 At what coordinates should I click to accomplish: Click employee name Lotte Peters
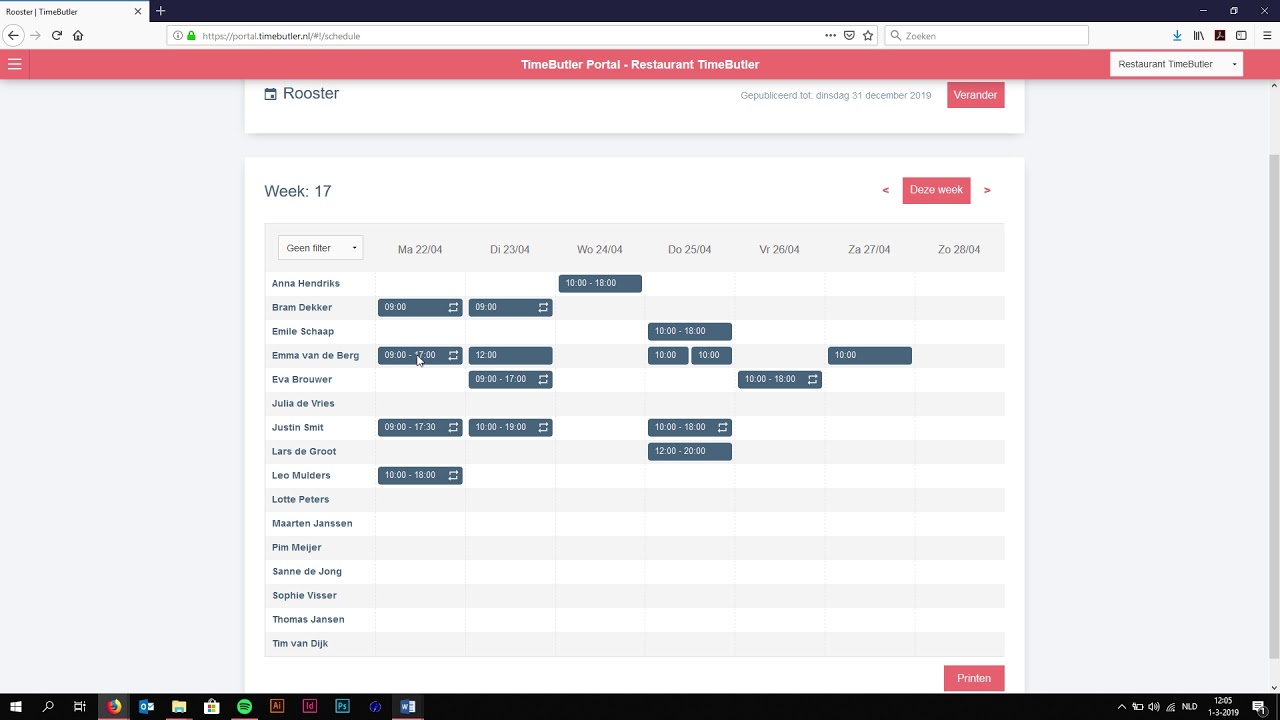click(300, 499)
